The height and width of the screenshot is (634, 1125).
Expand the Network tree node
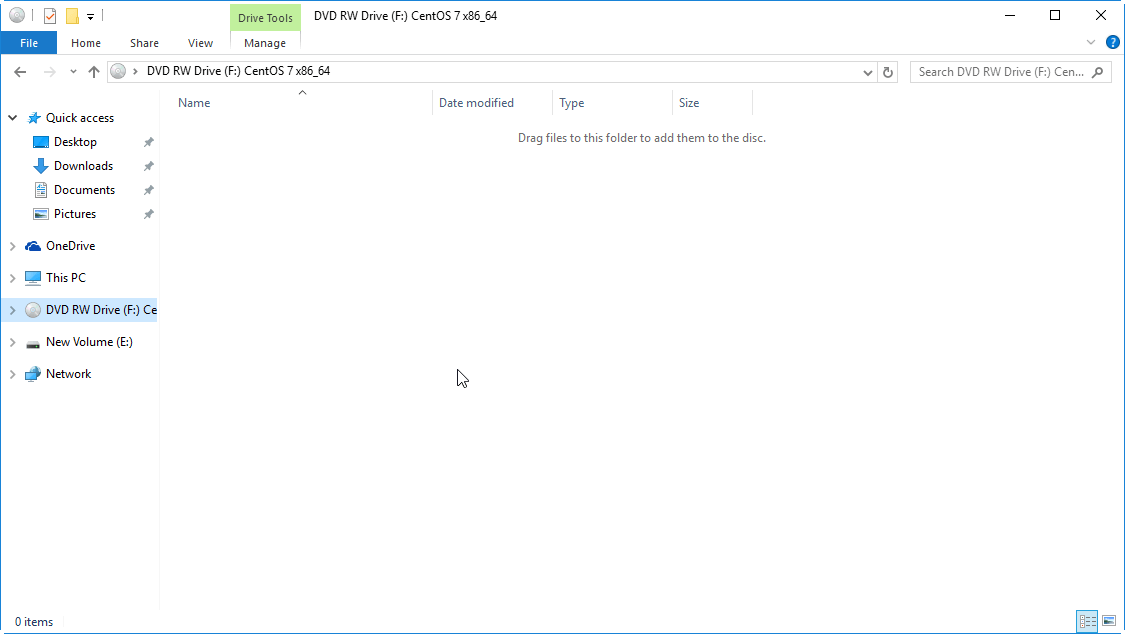tap(13, 374)
